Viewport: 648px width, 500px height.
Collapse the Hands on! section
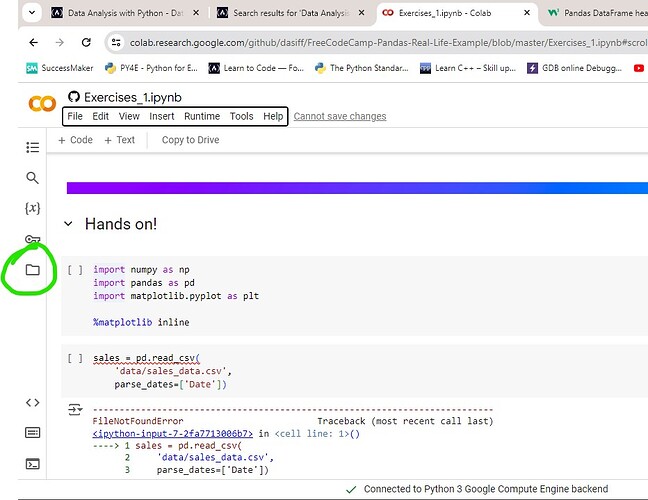tap(68, 224)
